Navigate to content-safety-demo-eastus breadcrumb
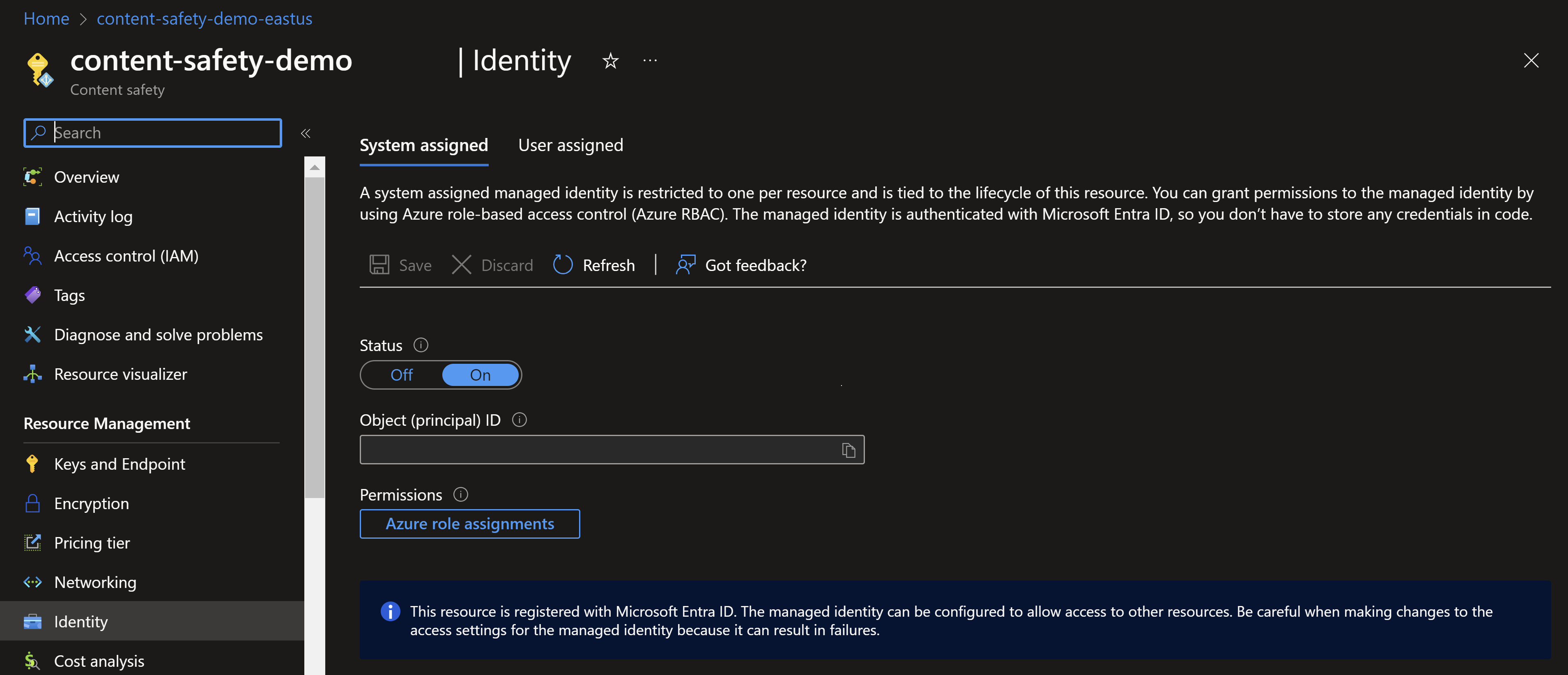This screenshot has width=1568, height=675. 205,19
